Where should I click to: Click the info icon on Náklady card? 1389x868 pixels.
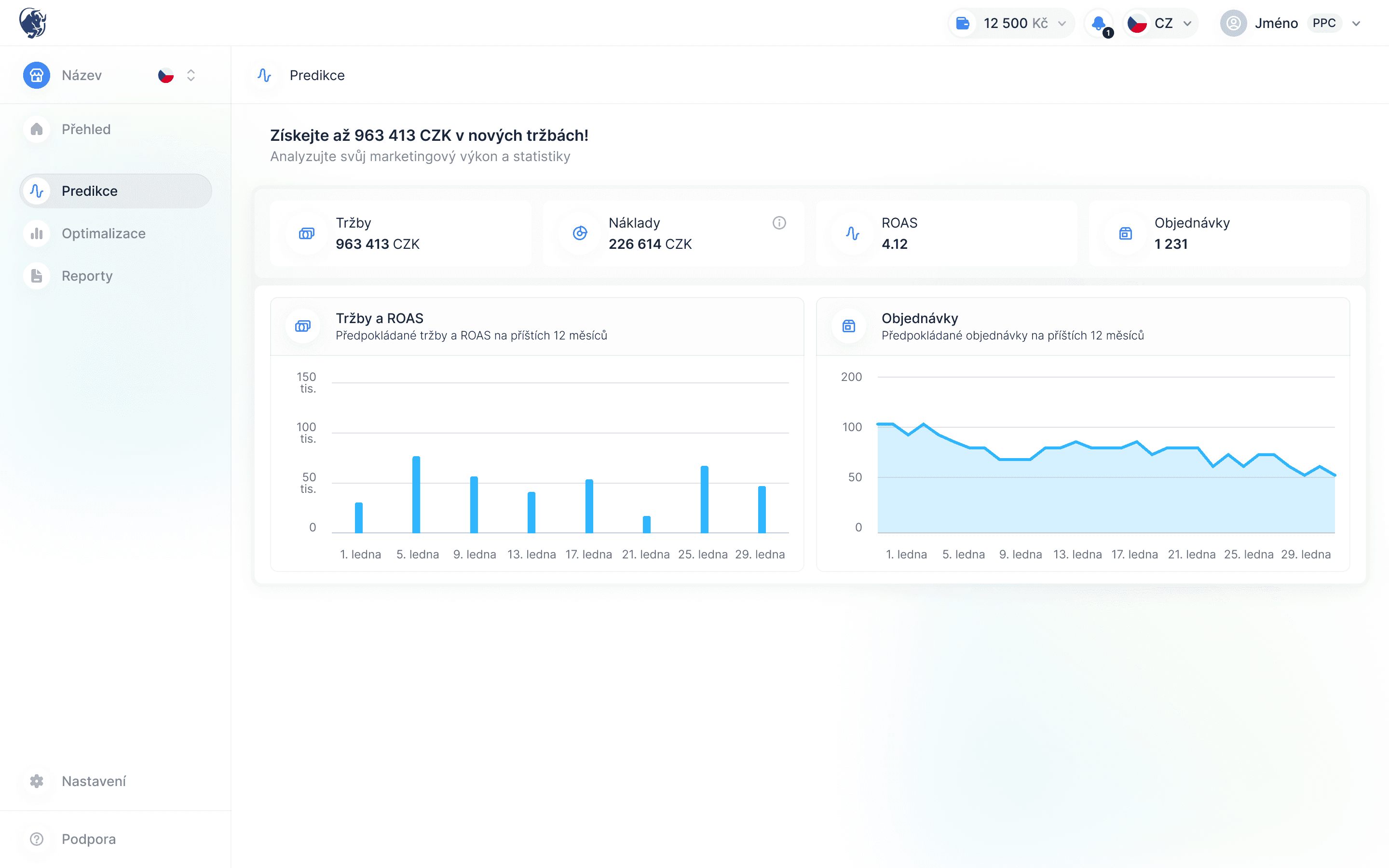(779, 223)
